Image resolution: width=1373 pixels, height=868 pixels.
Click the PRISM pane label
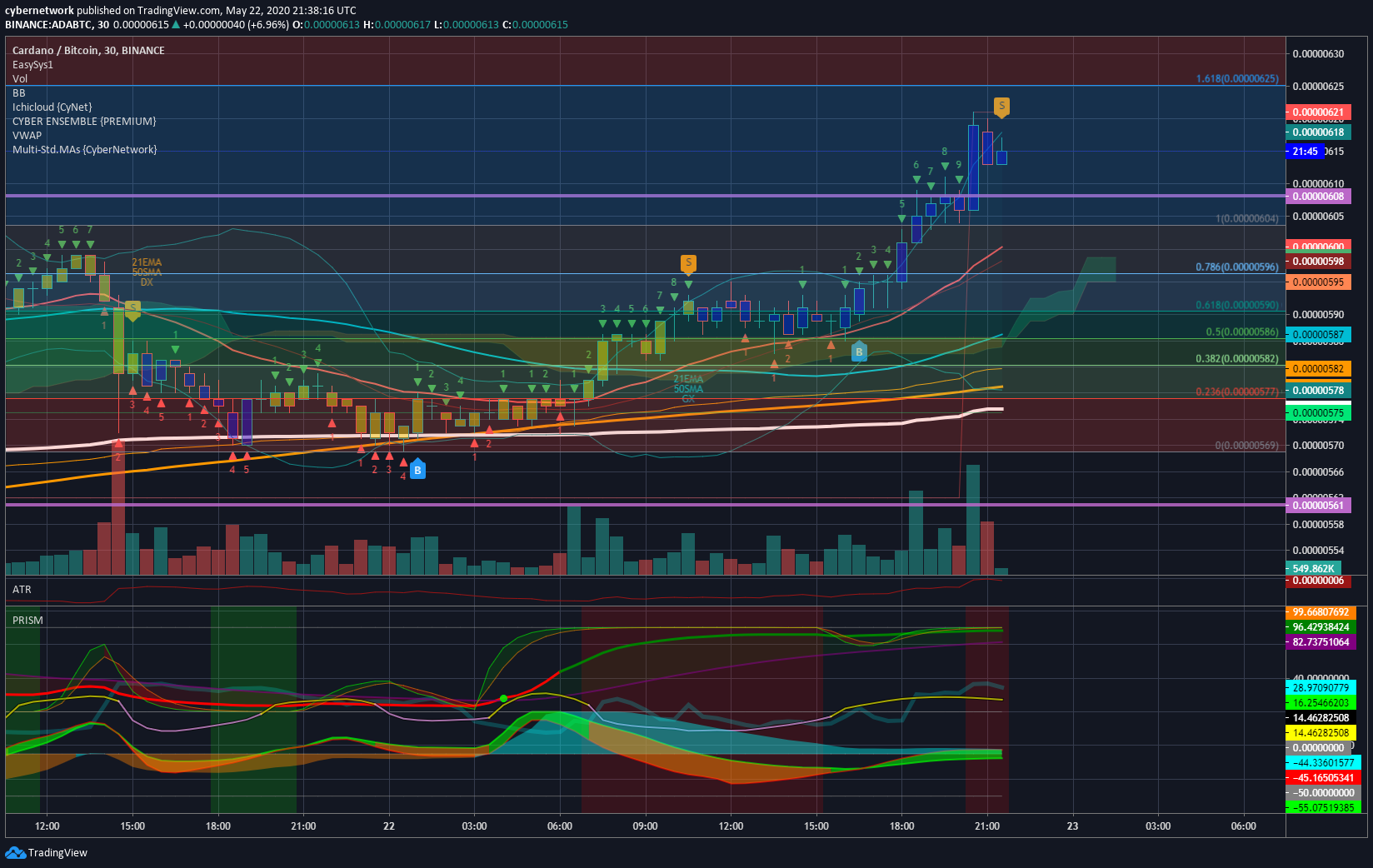(27, 621)
